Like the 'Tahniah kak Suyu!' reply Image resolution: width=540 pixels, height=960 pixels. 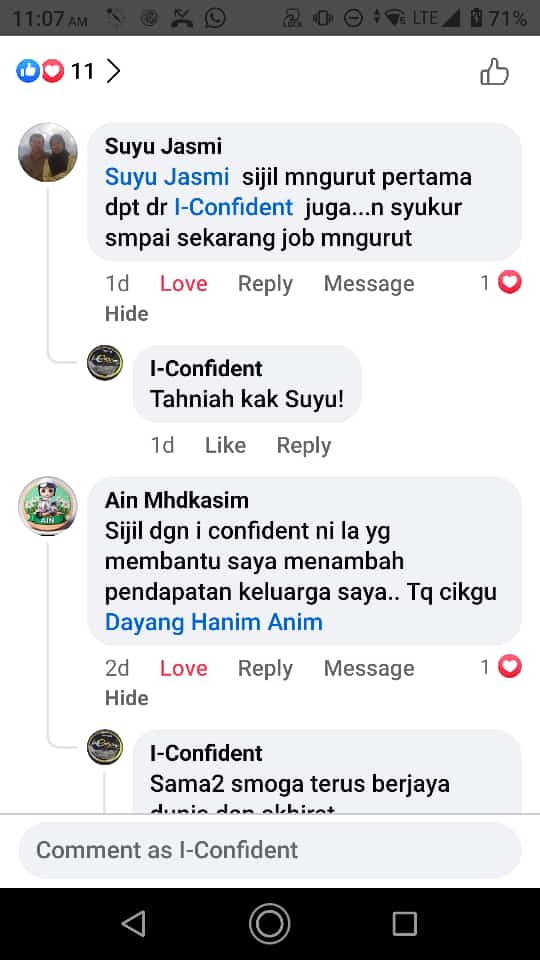pyautogui.click(x=225, y=445)
